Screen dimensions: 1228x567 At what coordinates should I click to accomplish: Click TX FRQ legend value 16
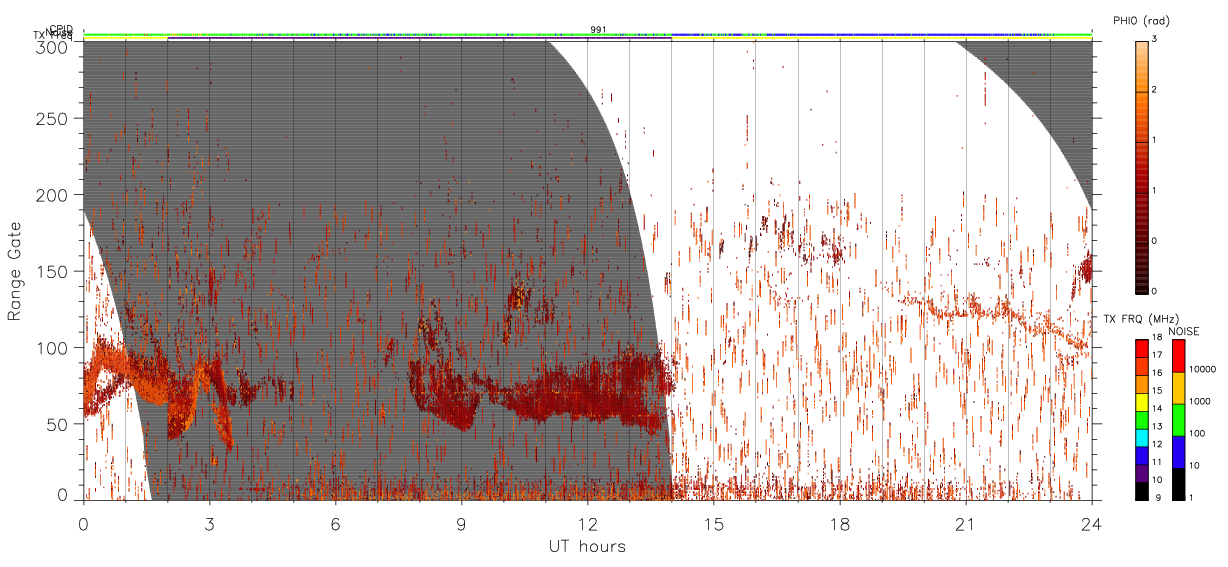1158,372
